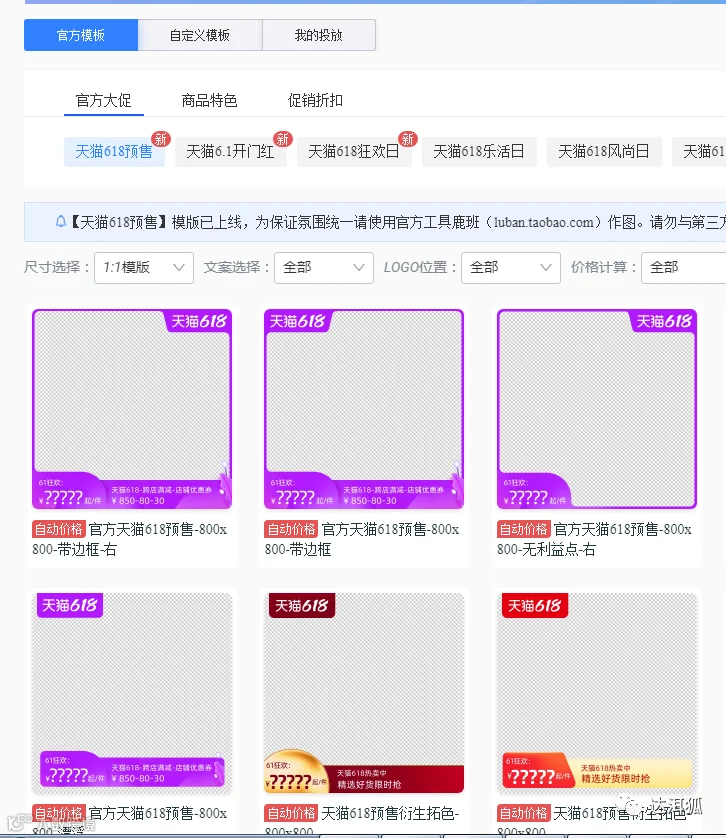Choose the 天猫618预售 campaign tag
Screen dimensions: 726x838
click(114, 152)
